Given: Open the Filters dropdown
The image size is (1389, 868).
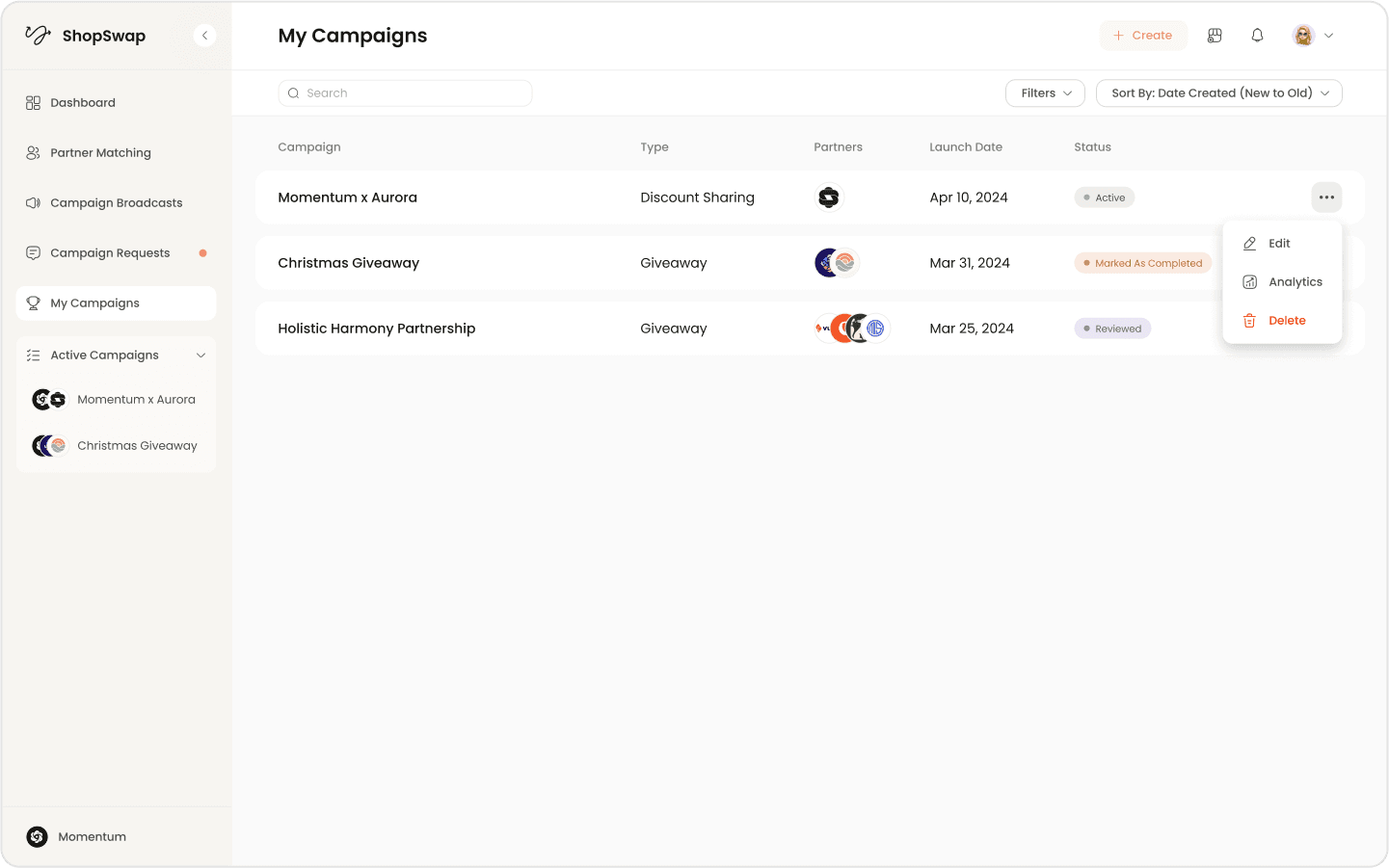Looking at the screenshot, I should coord(1045,92).
